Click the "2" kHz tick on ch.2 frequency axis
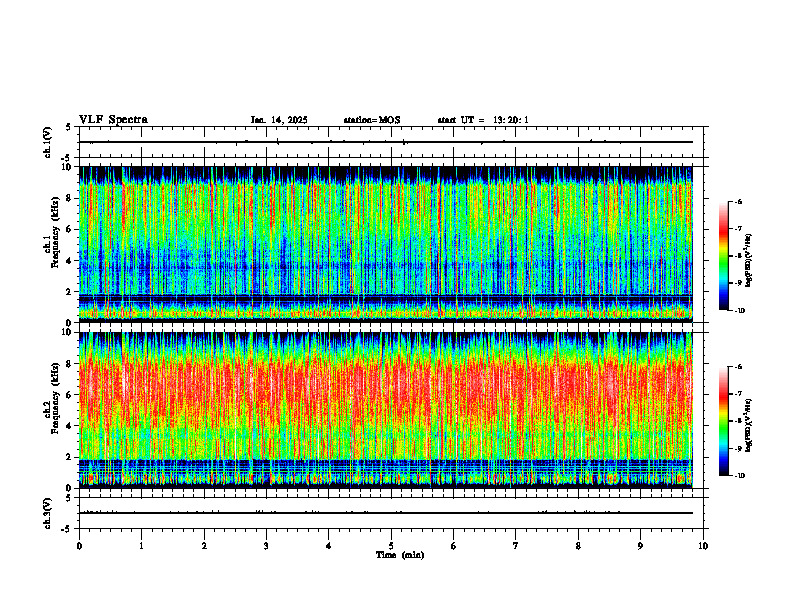Viewport: 792px width, 612px height. tap(70, 457)
